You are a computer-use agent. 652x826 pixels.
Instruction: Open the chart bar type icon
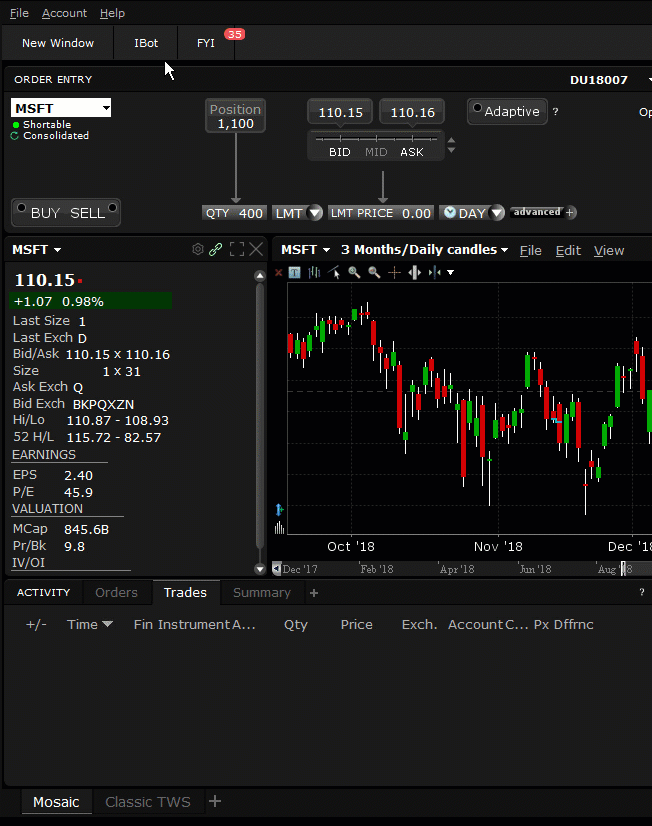314,272
